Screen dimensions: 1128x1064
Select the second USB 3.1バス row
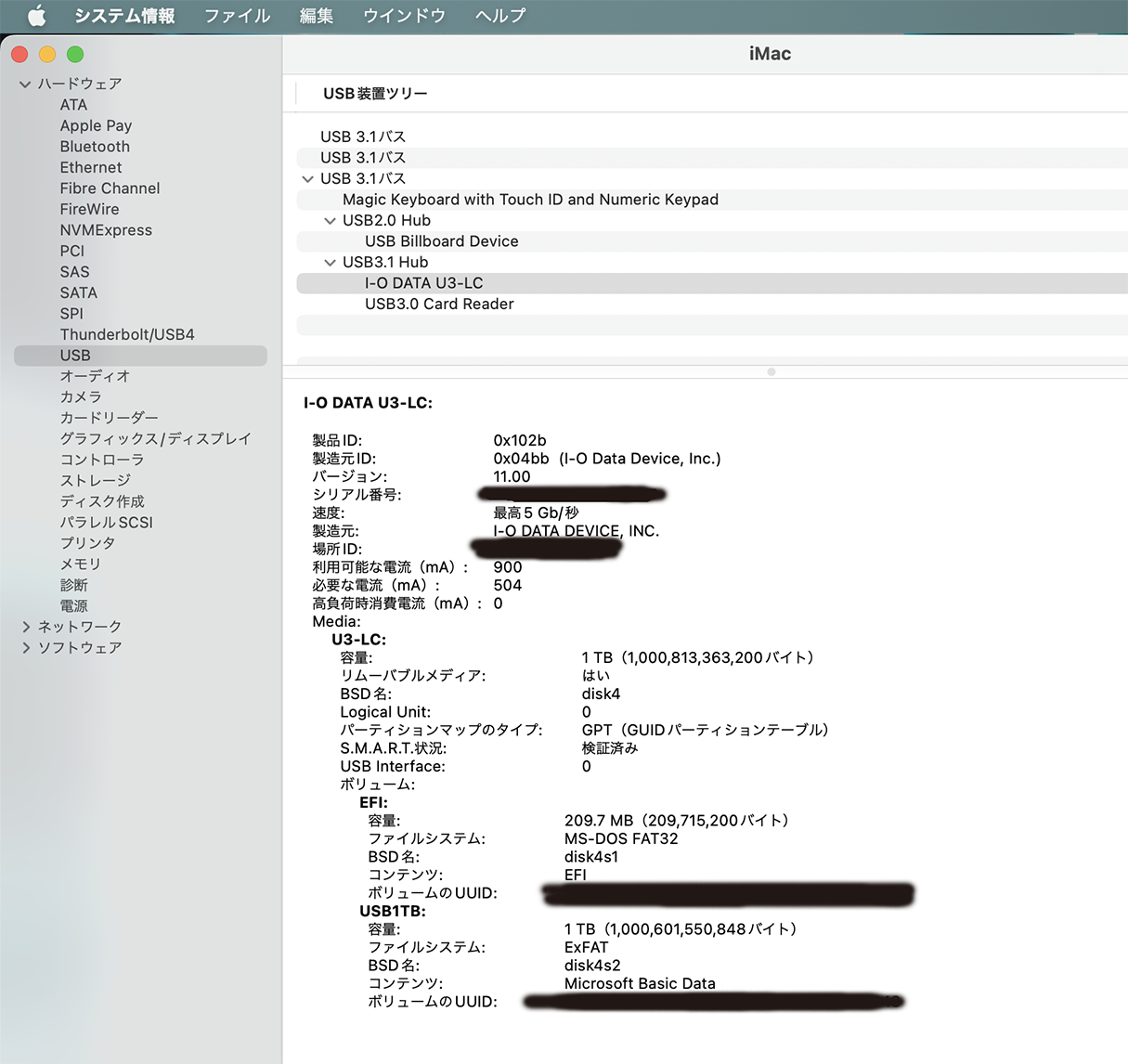point(712,158)
